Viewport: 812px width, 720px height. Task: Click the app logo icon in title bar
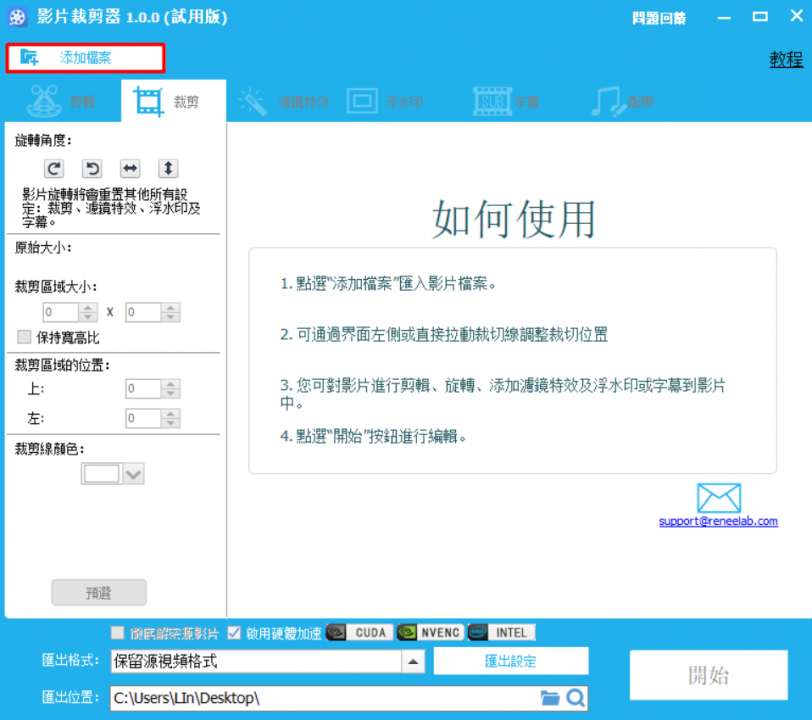click(x=17, y=17)
